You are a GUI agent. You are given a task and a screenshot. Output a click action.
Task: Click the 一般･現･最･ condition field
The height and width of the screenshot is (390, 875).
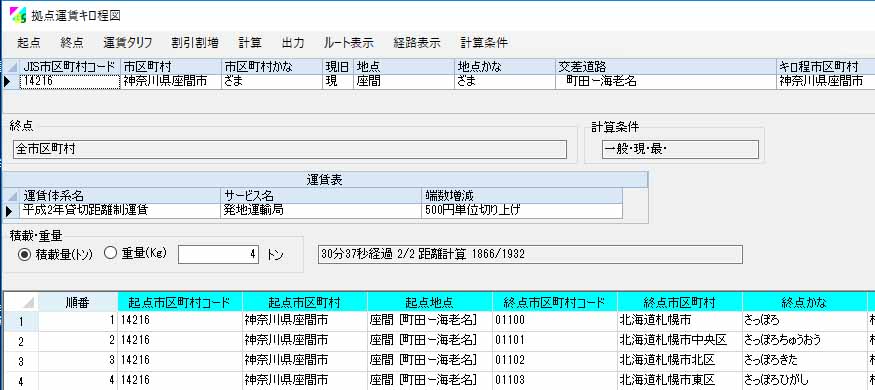pos(680,150)
